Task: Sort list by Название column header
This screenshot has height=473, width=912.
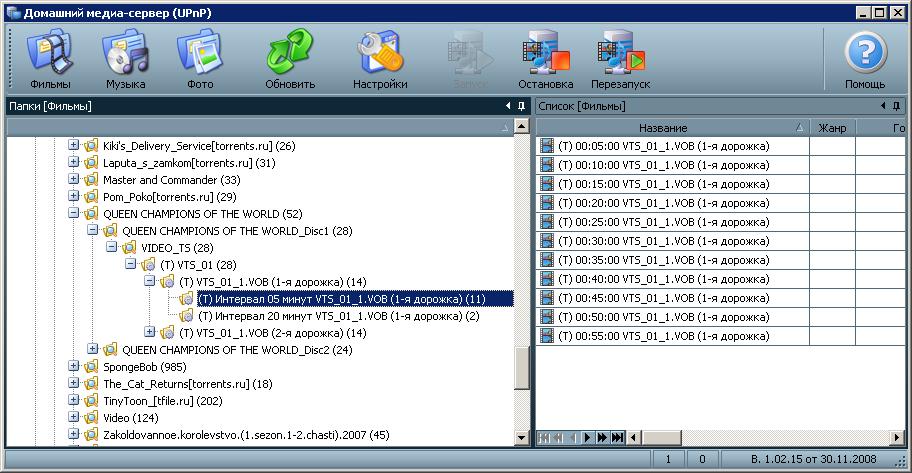Action: [x=672, y=127]
